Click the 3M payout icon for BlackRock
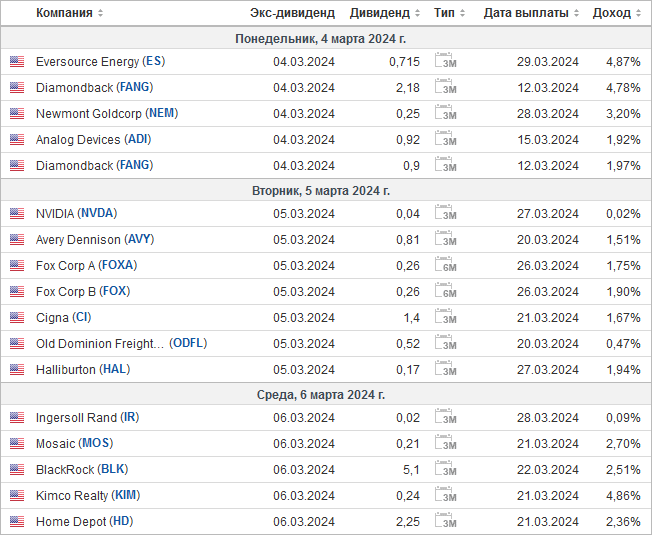 (x=445, y=468)
